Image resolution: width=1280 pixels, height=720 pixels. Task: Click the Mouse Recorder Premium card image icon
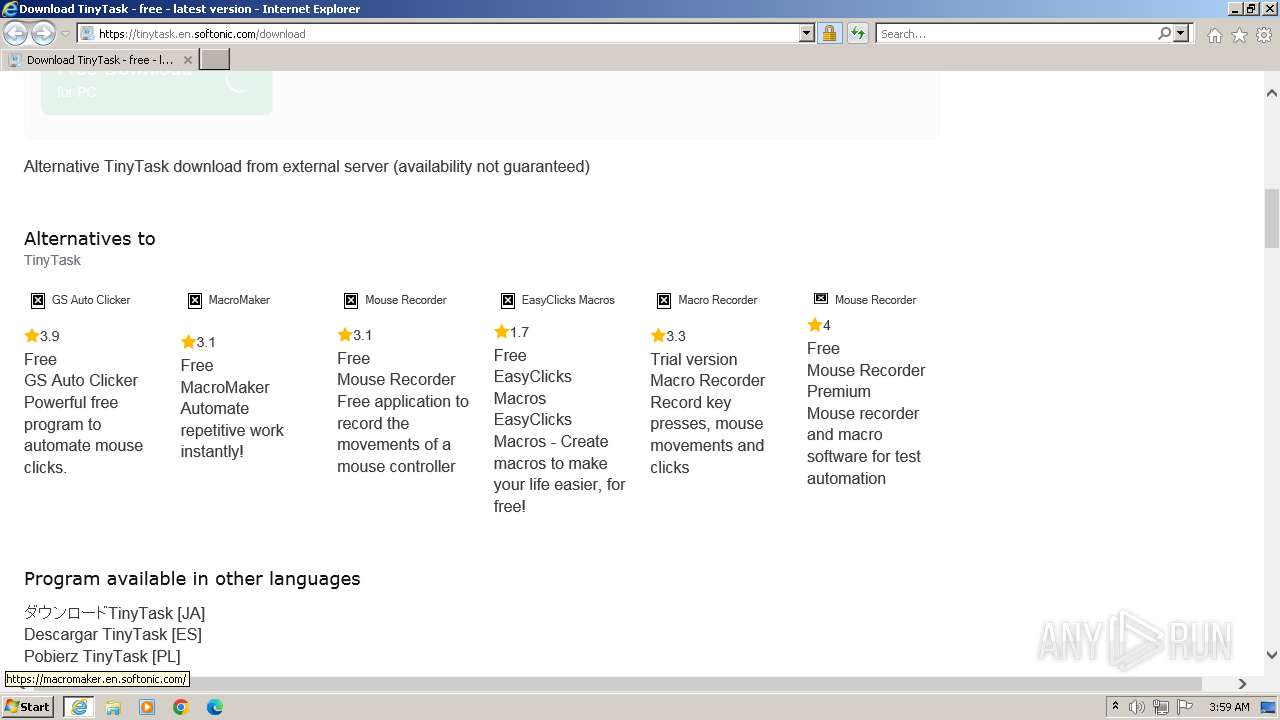coord(821,299)
